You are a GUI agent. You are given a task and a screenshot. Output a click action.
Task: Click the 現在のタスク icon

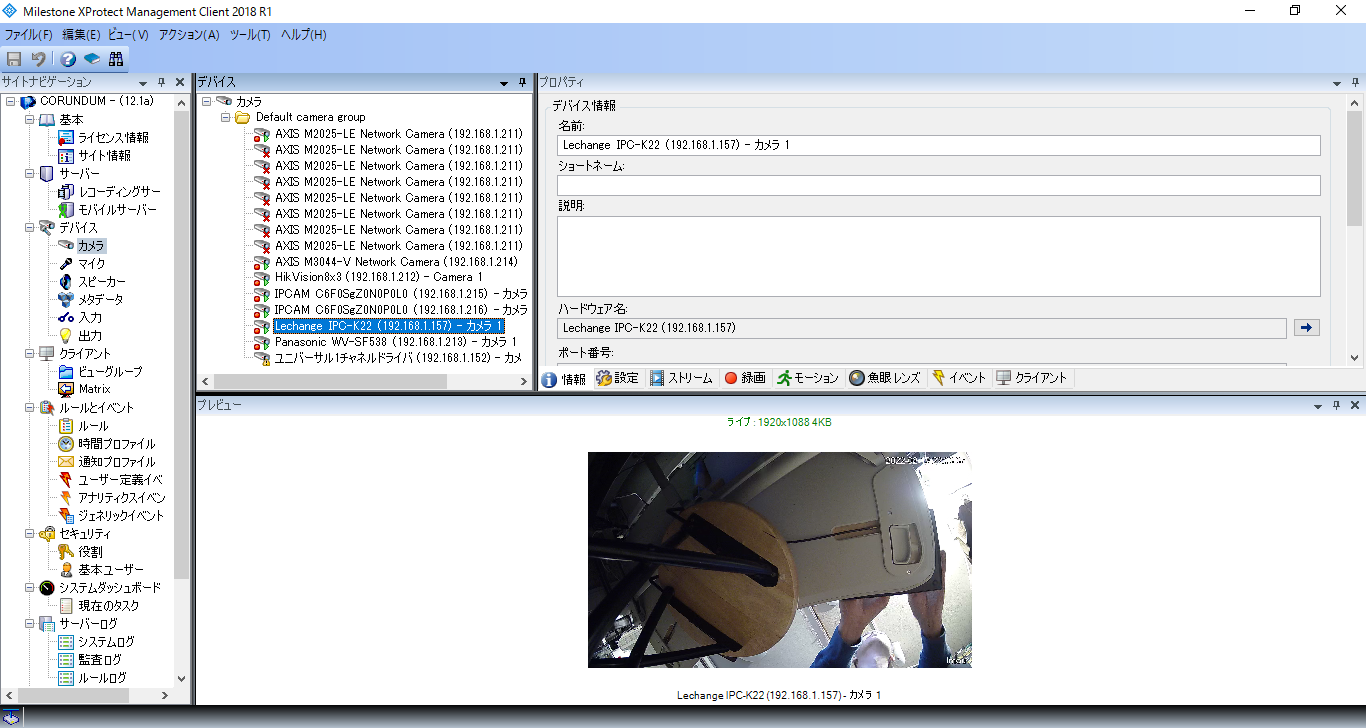66,606
